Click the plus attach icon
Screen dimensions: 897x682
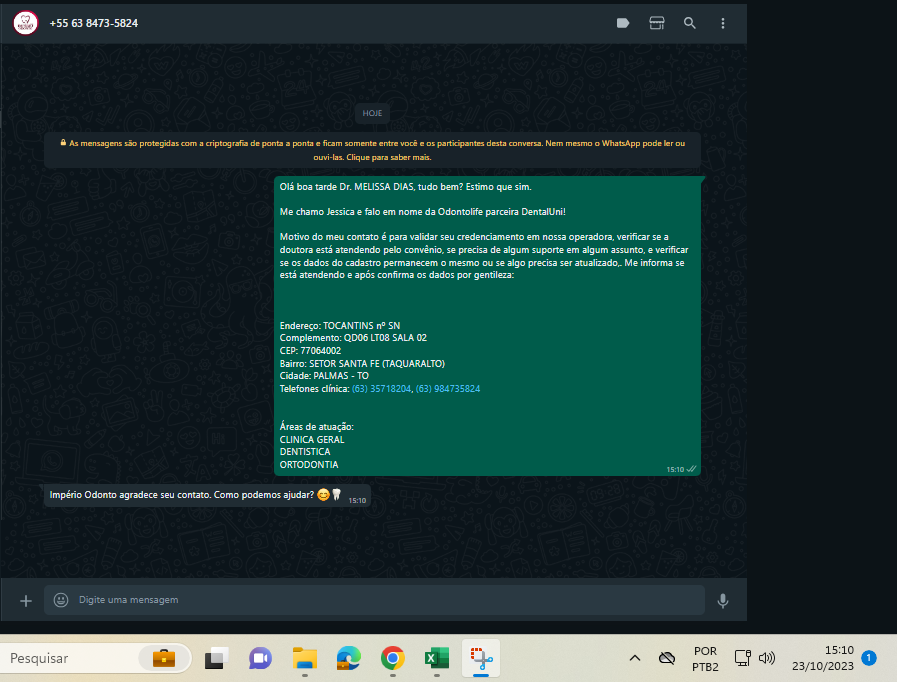[x=26, y=600]
